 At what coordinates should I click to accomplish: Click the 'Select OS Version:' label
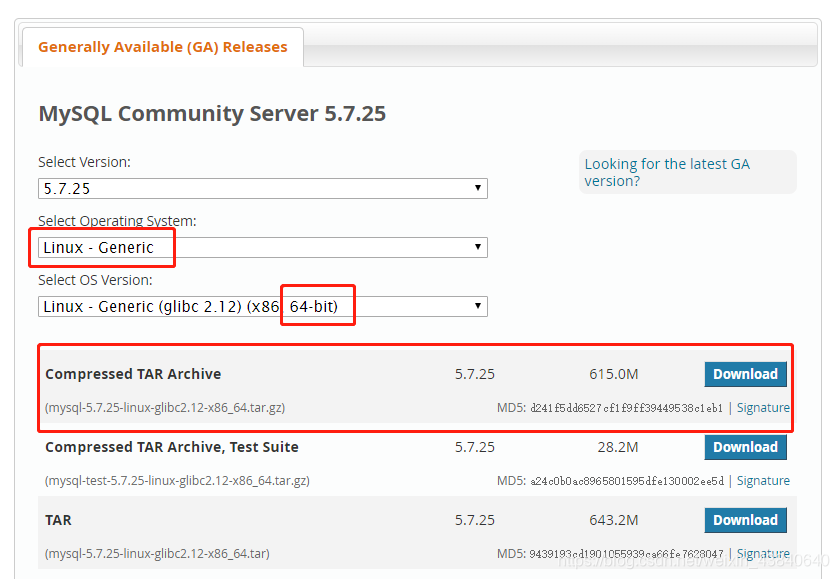pos(95,280)
